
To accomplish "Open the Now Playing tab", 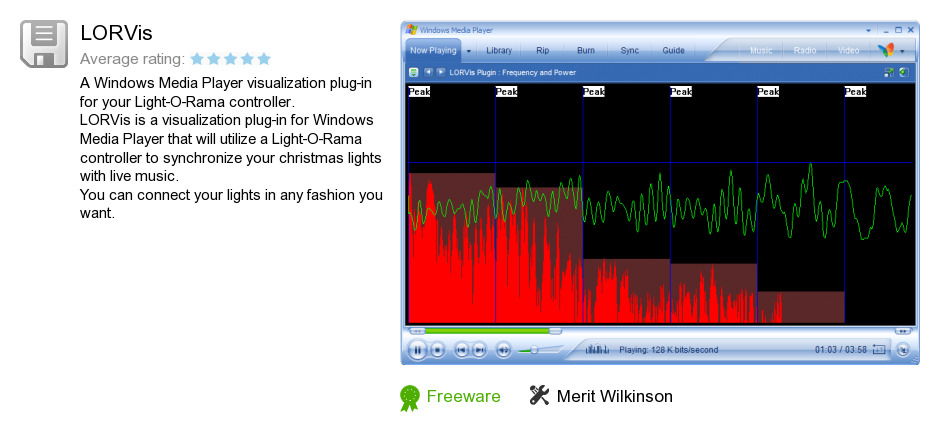I will [433, 50].
